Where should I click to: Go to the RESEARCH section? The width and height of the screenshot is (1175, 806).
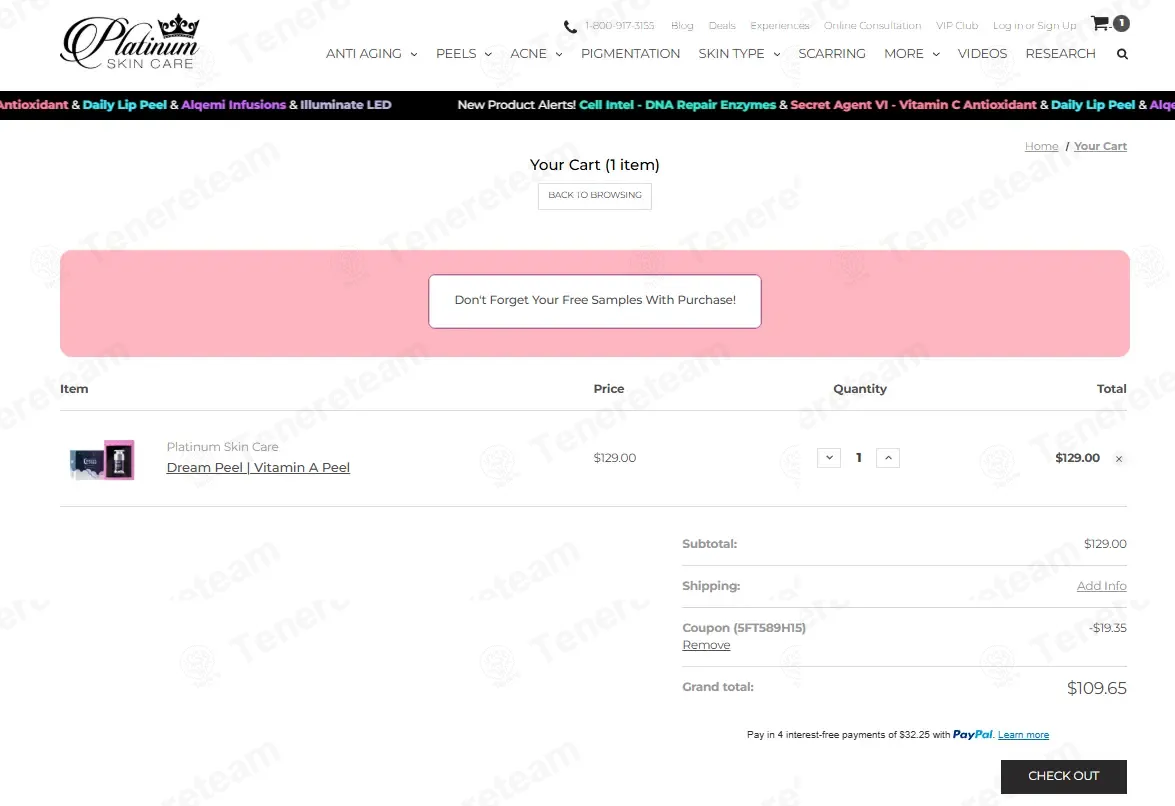pyautogui.click(x=1060, y=54)
